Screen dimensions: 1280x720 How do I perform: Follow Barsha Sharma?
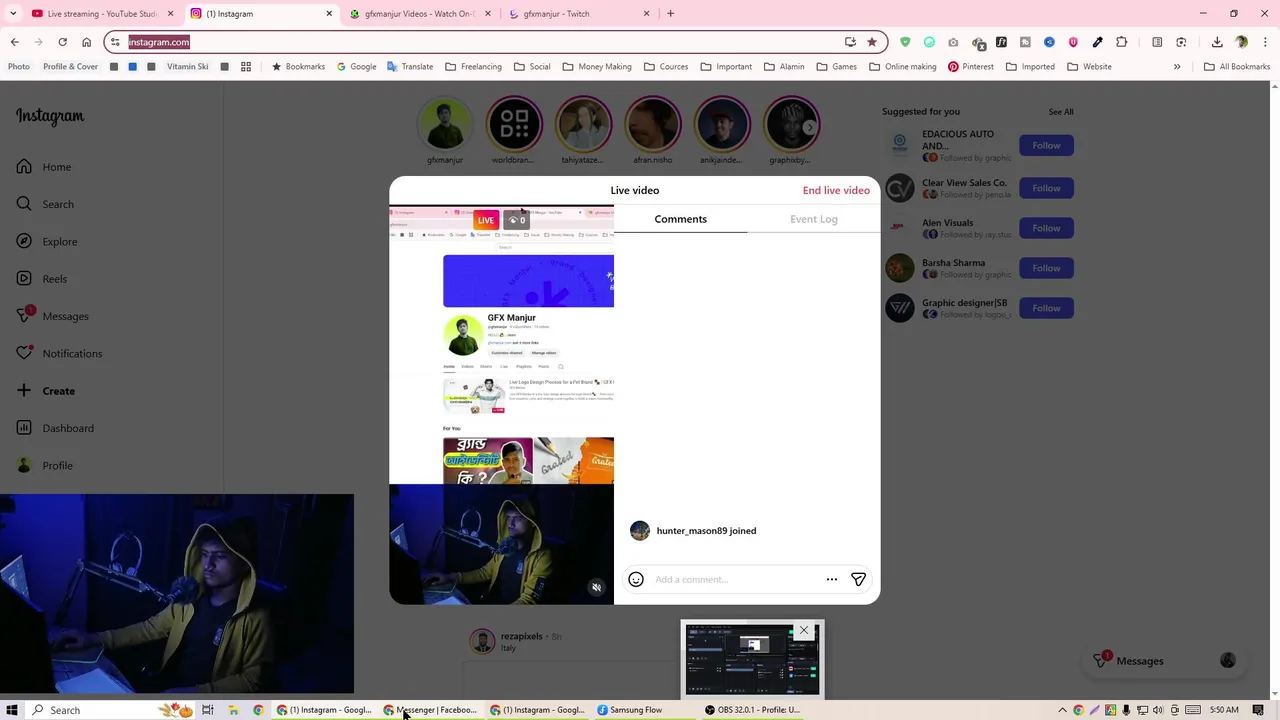(1046, 268)
